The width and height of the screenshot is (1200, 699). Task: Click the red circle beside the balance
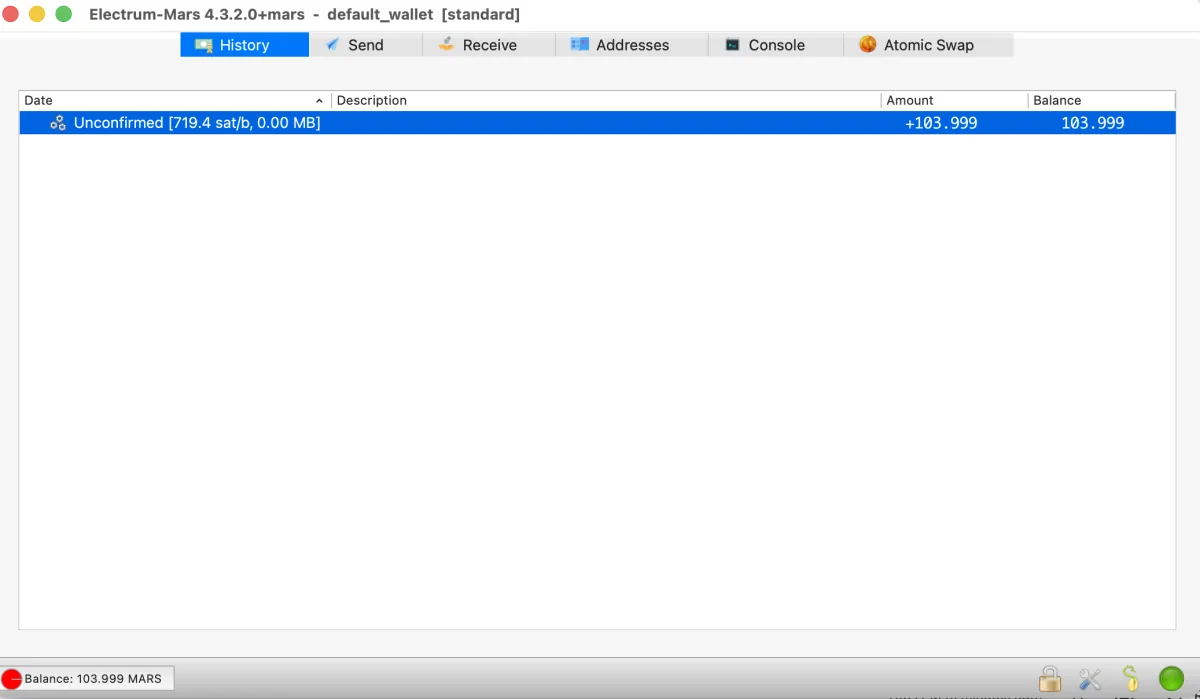coord(12,679)
